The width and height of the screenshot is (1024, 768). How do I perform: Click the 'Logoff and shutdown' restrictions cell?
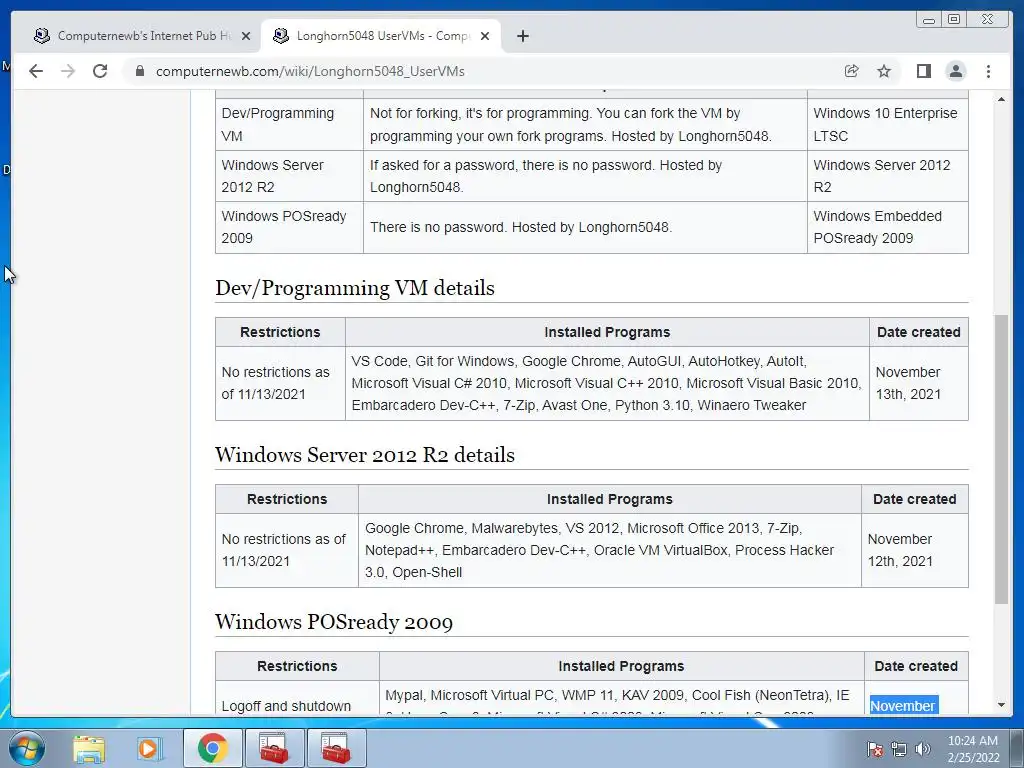point(297,699)
